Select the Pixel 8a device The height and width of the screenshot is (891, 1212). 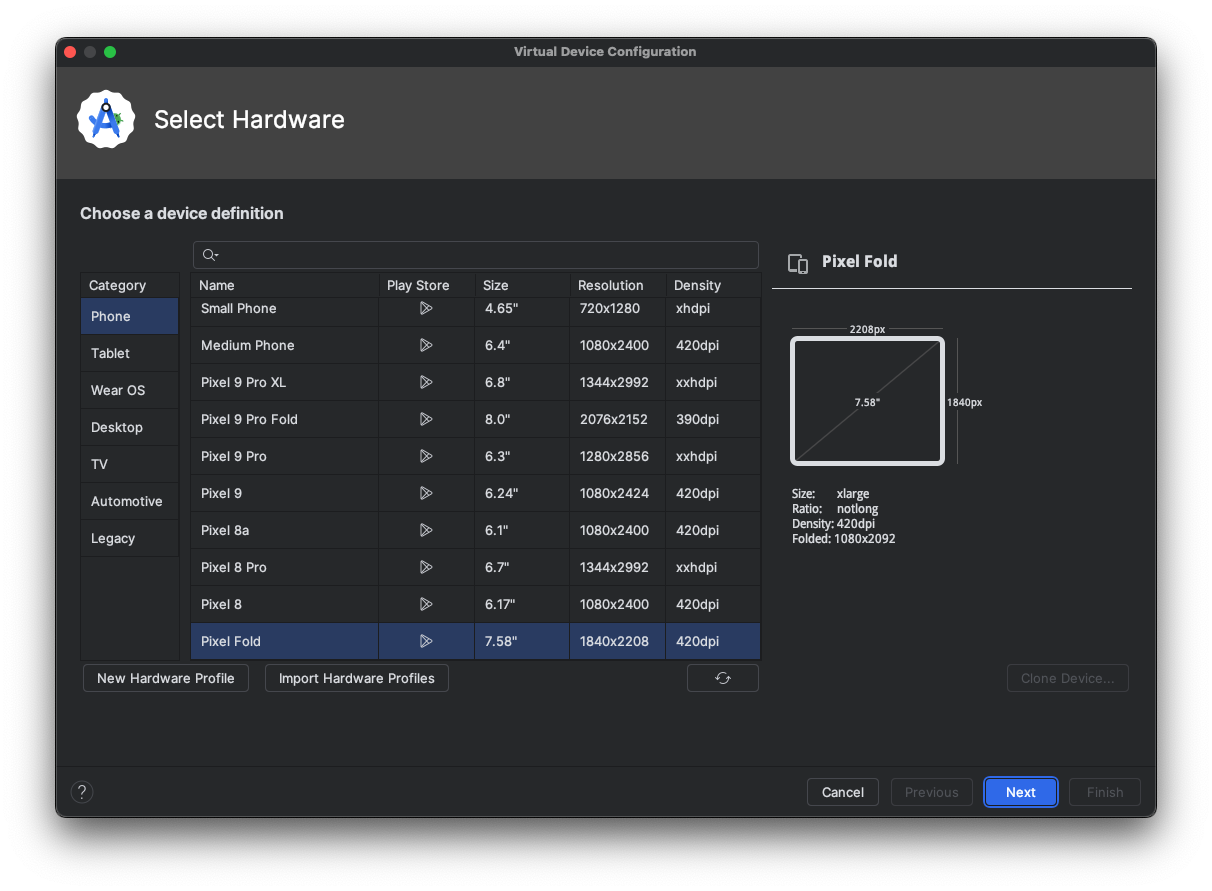coord(225,530)
